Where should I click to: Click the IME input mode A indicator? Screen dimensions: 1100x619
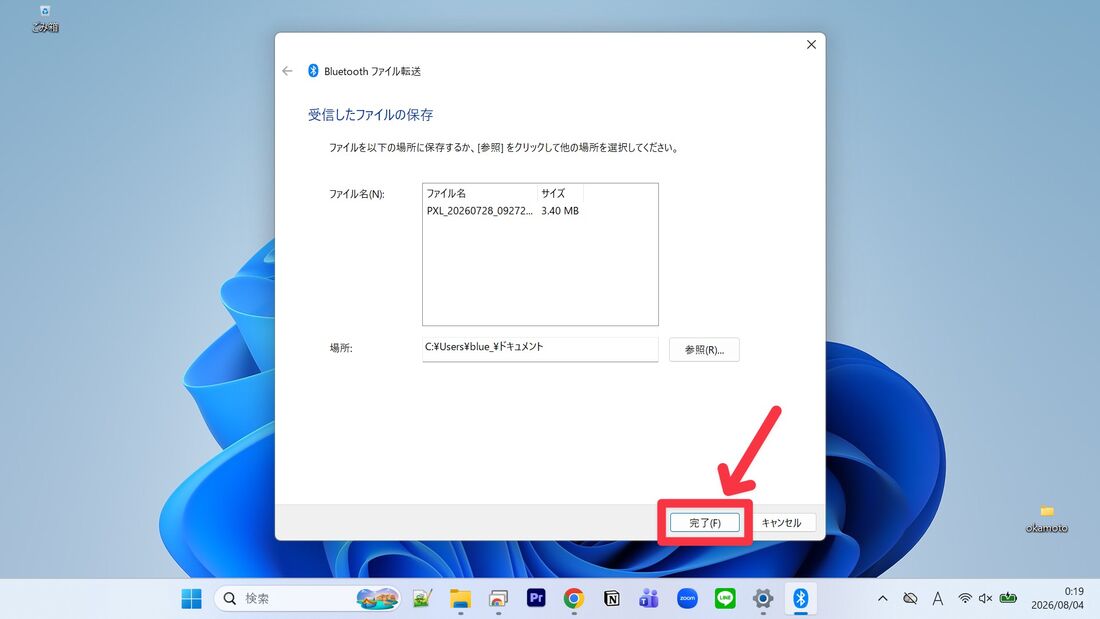937,599
